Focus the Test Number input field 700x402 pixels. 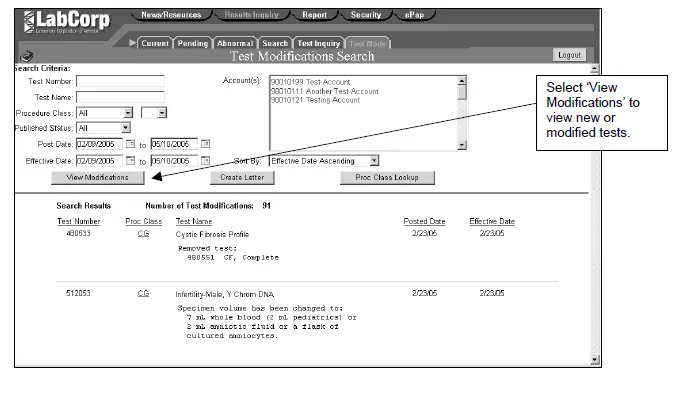click(x=121, y=81)
